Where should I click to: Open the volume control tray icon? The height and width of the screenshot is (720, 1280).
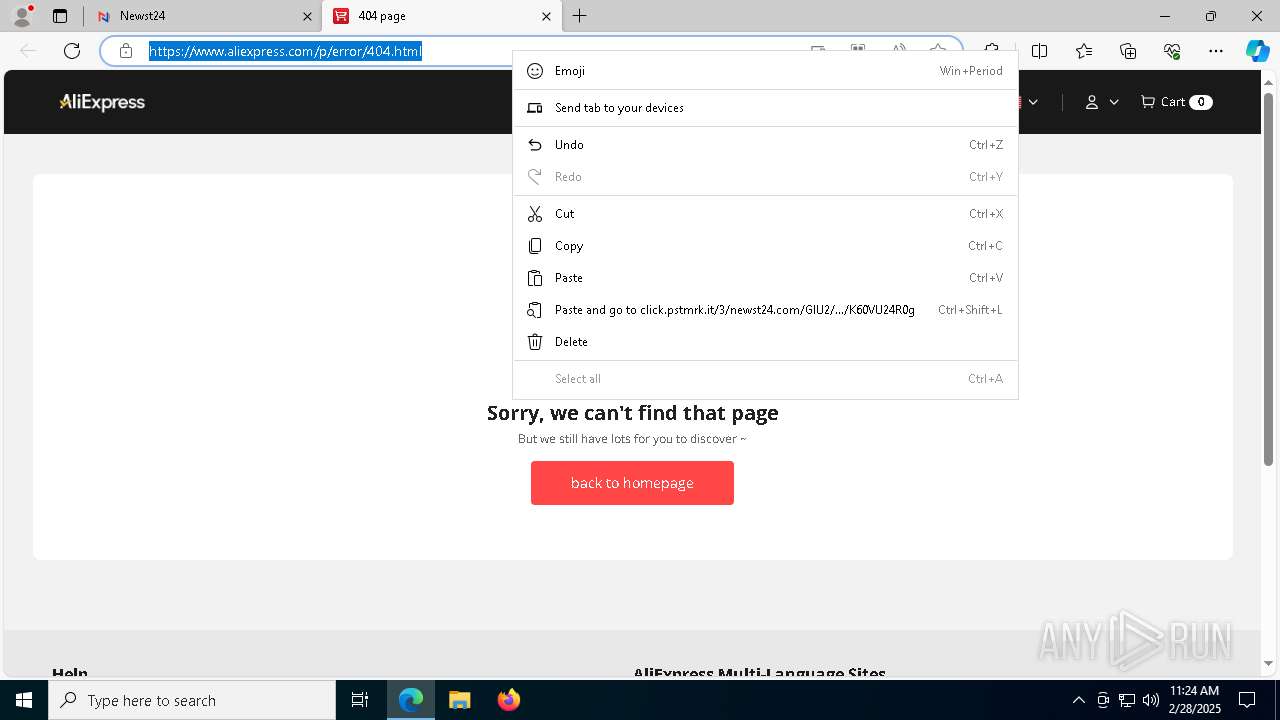[x=1151, y=700]
